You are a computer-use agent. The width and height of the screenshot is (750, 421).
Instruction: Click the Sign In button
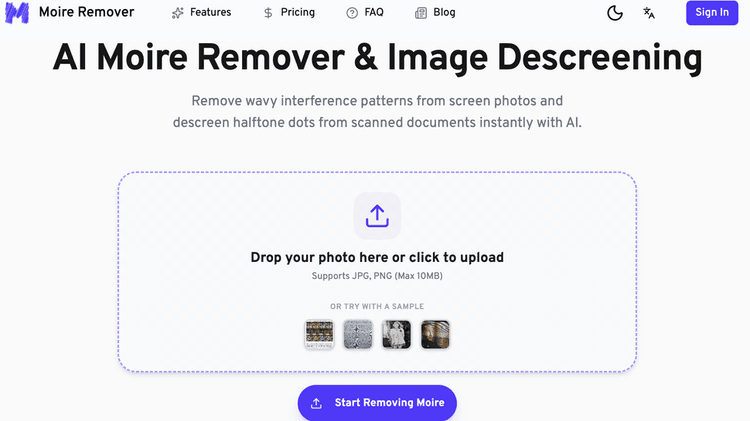[x=712, y=12]
